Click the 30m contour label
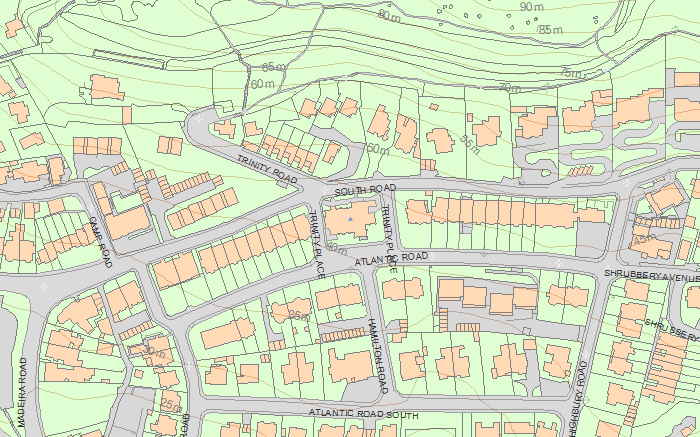This screenshot has height=437, width=700. [154, 351]
